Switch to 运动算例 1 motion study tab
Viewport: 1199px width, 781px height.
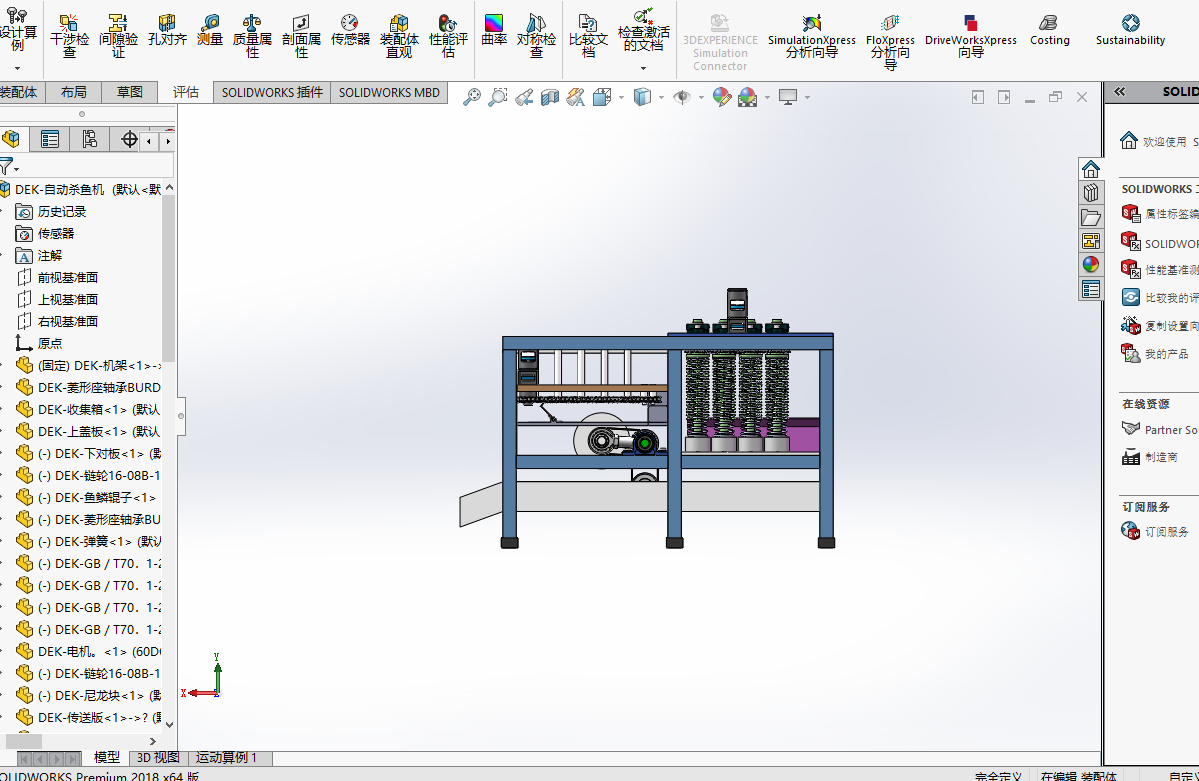[x=226, y=757]
